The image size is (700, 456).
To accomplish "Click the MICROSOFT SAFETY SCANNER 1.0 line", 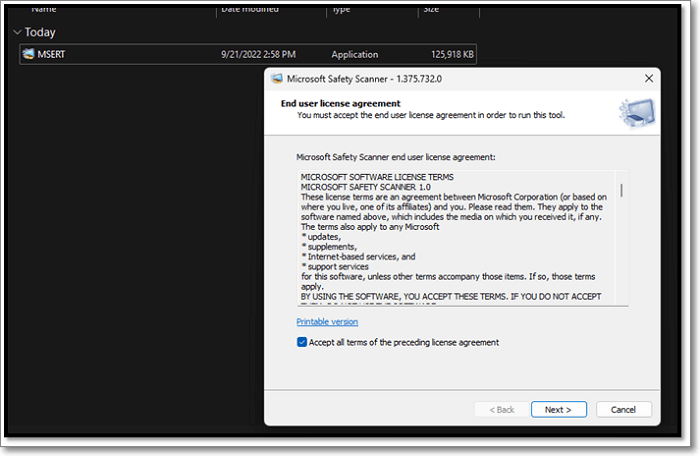I will click(366, 187).
